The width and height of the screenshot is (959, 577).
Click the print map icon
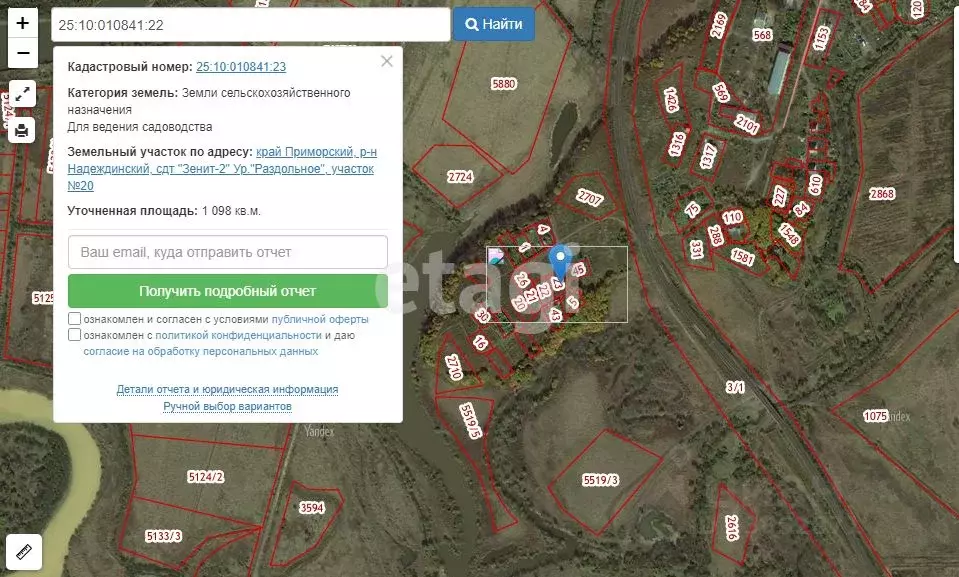21,130
